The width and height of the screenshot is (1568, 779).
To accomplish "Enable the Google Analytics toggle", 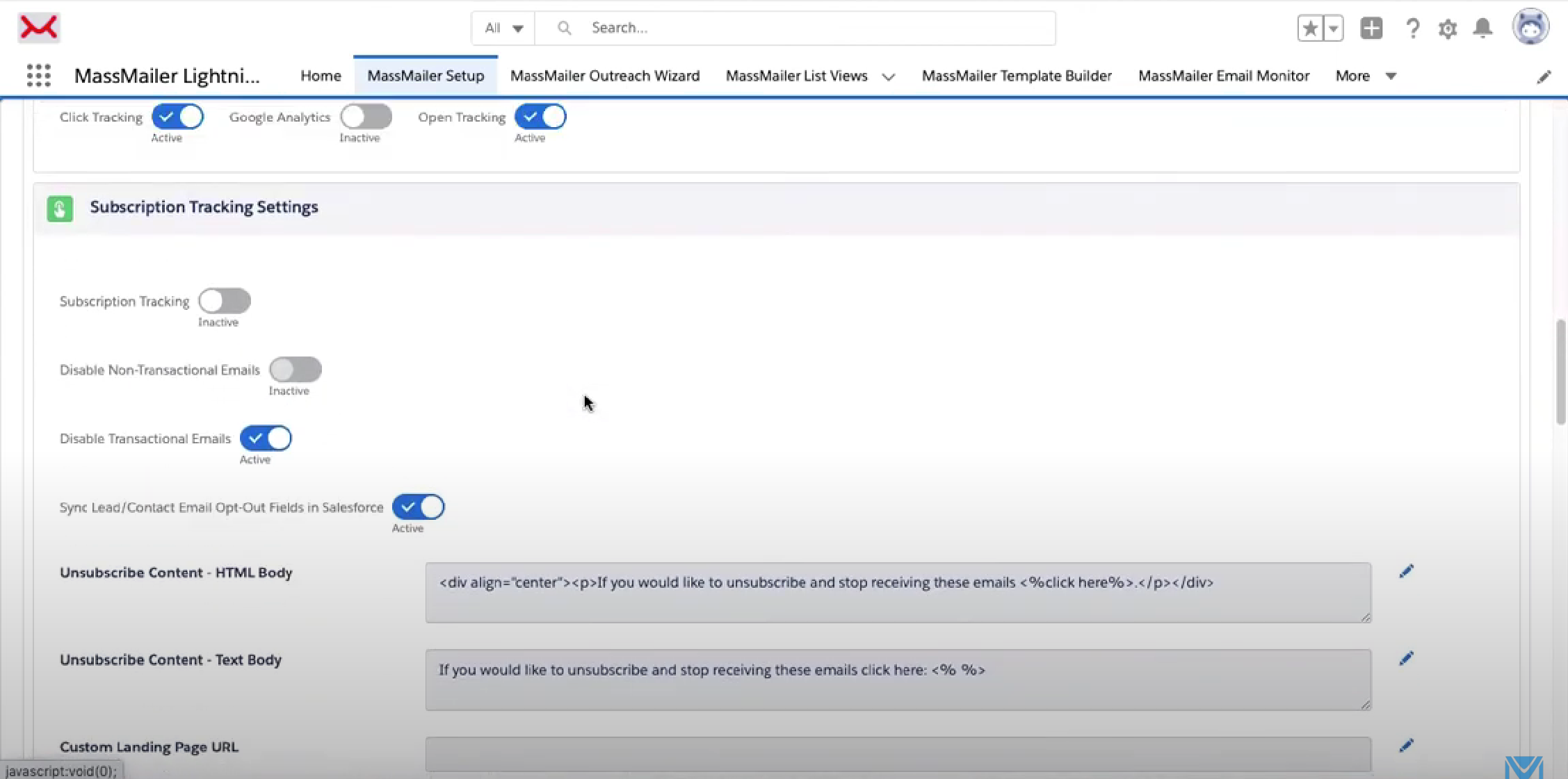I will [x=366, y=117].
